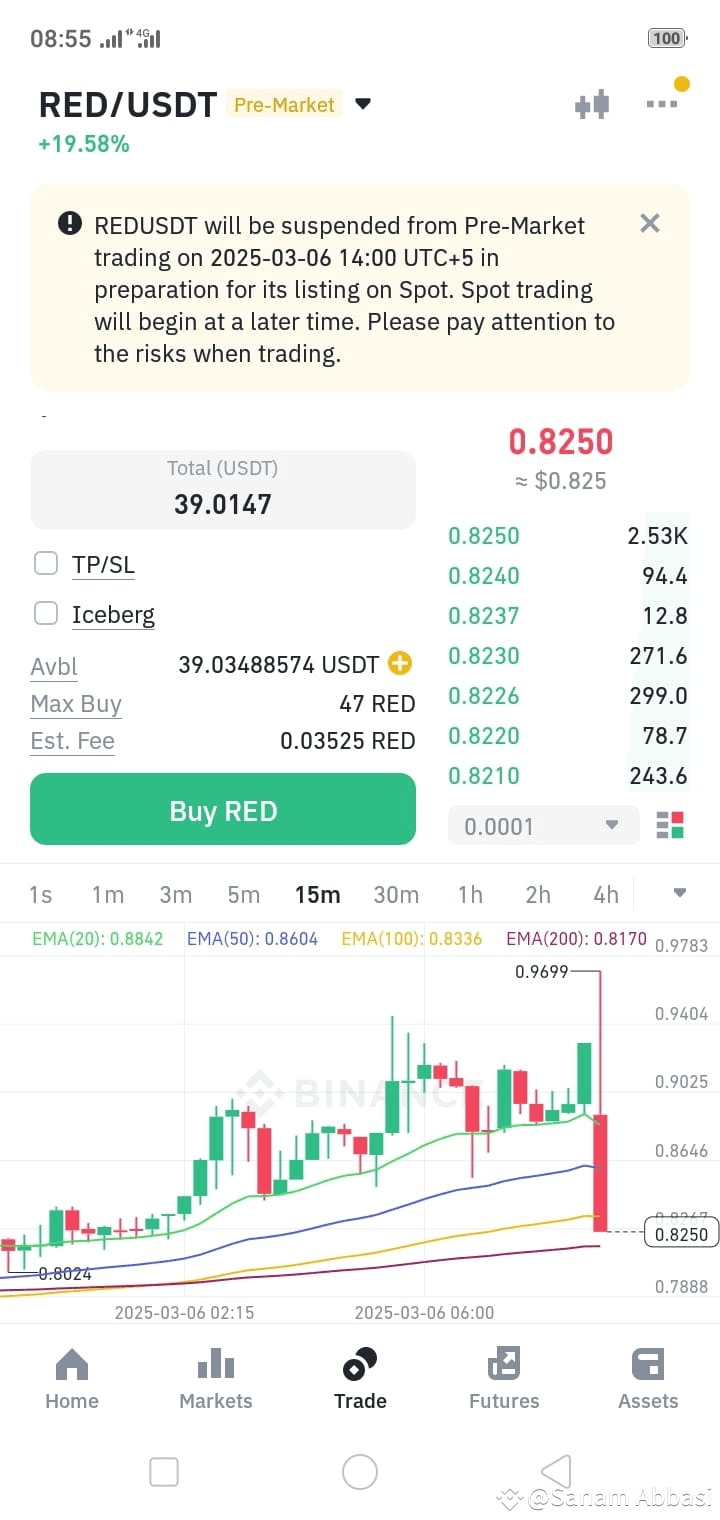This screenshot has width=720, height=1520.
Task: Open the Iceberg explanation link
Action: pyautogui.click(x=113, y=615)
